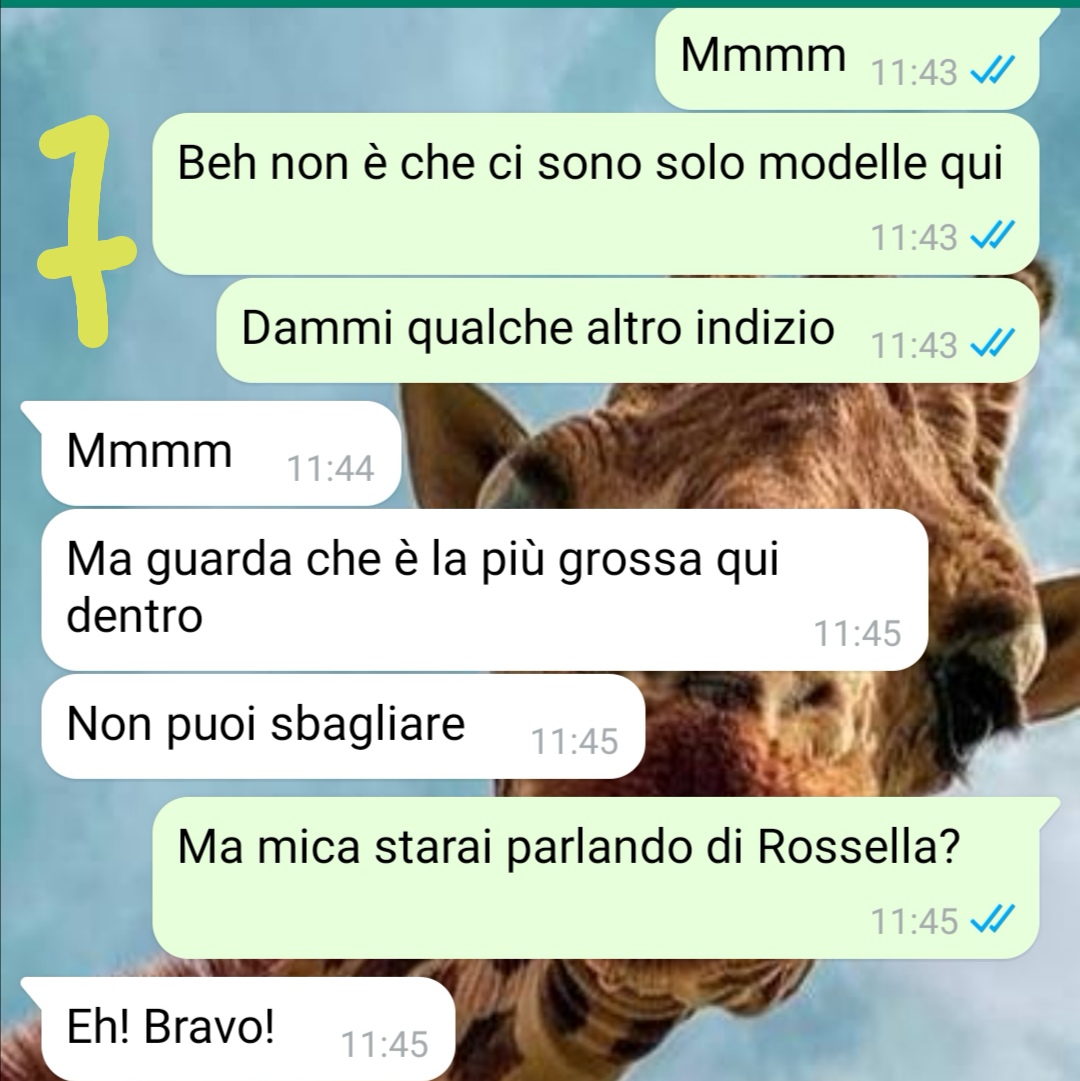The width and height of the screenshot is (1080, 1081).
Task: Tap the read ticks on the Rossella message
Action: (x=992, y=920)
